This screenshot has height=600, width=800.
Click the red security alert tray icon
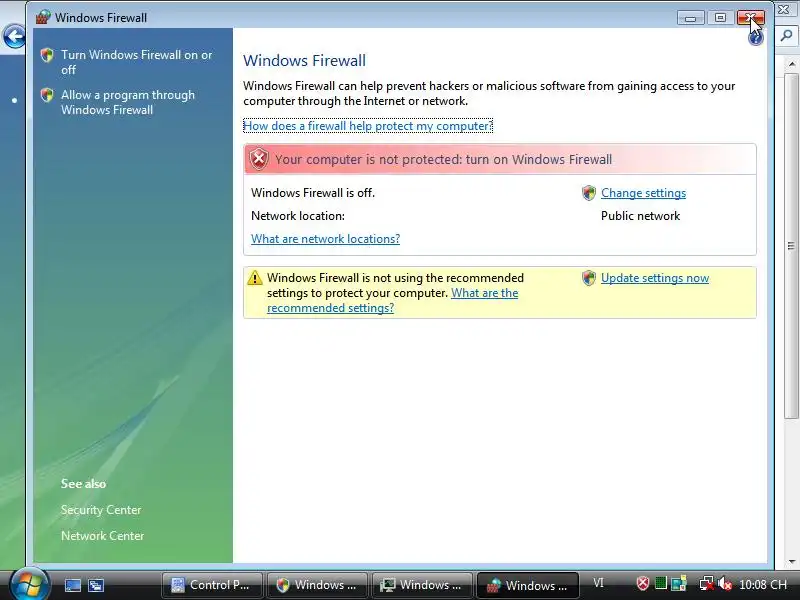[643, 584]
